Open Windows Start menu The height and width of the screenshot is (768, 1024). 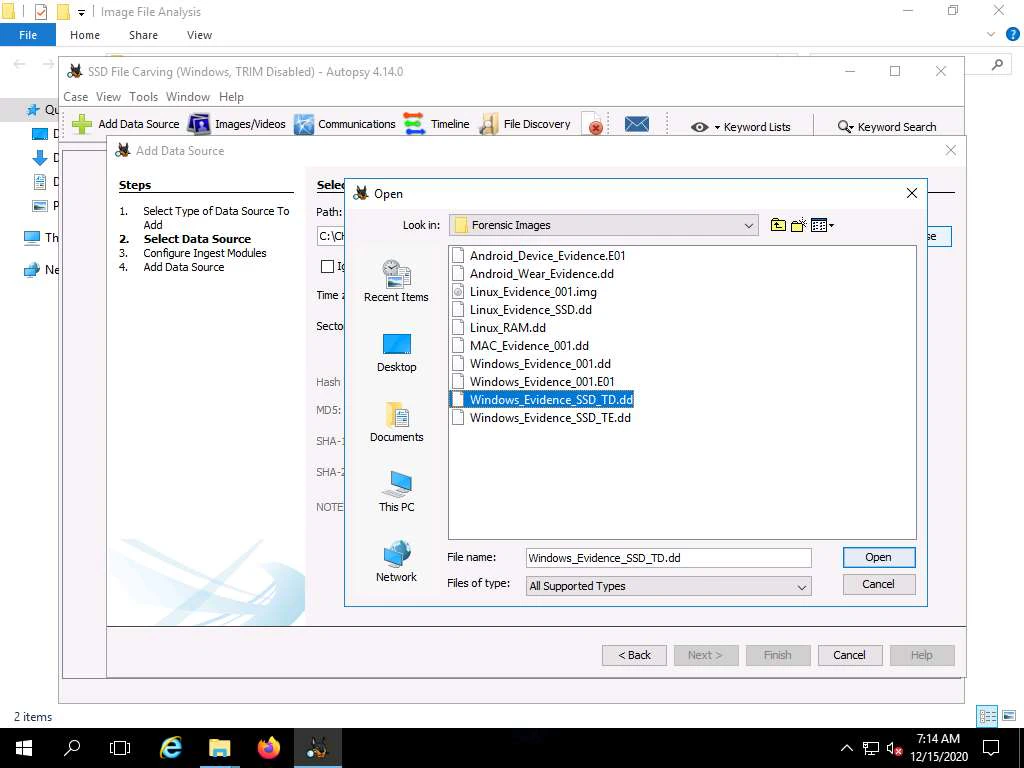coord(24,748)
